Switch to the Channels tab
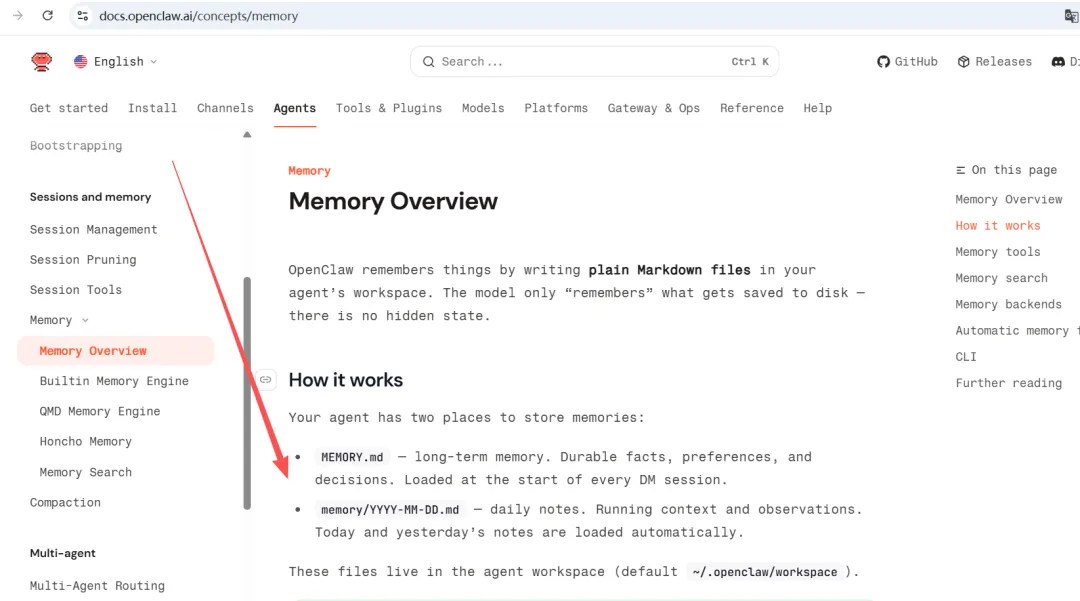The image size is (1080, 601). point(225,108)
